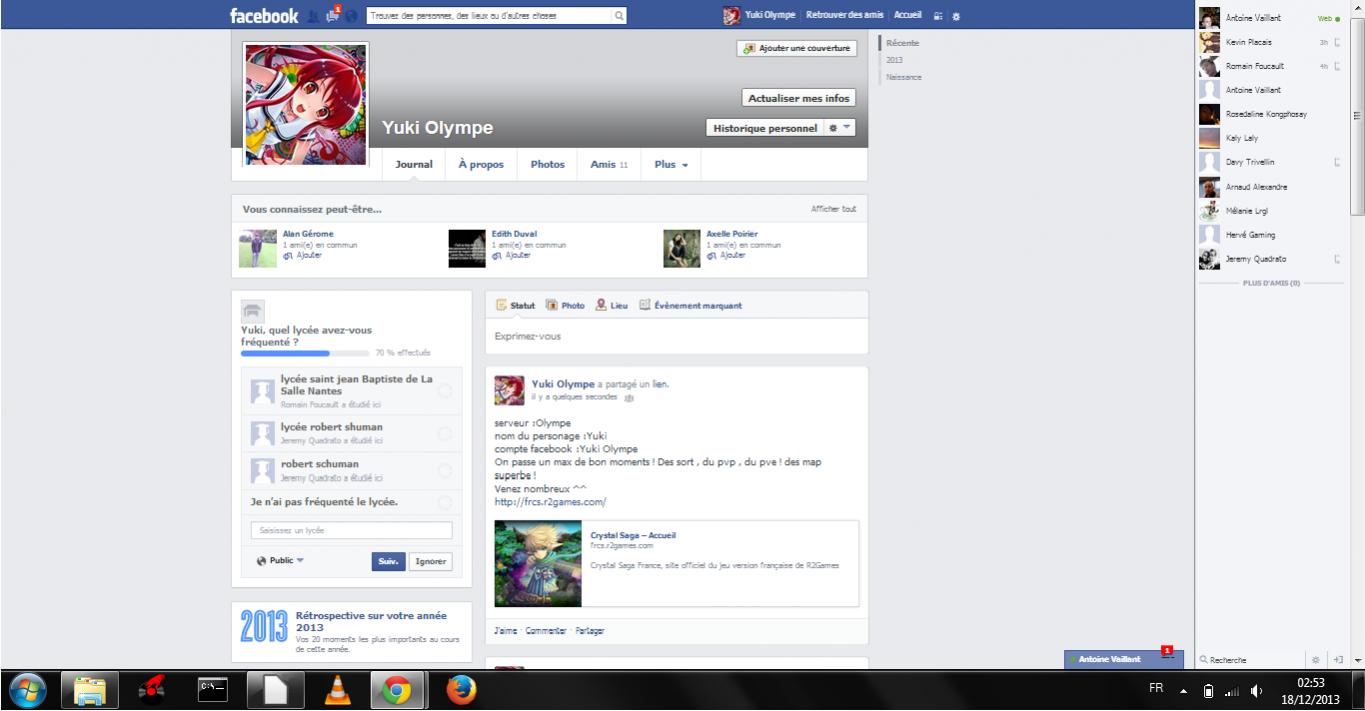The height and width of the screenshot is (711, 1365).
Task: Select the Photo option in the post composer
Action: point(565,305)
